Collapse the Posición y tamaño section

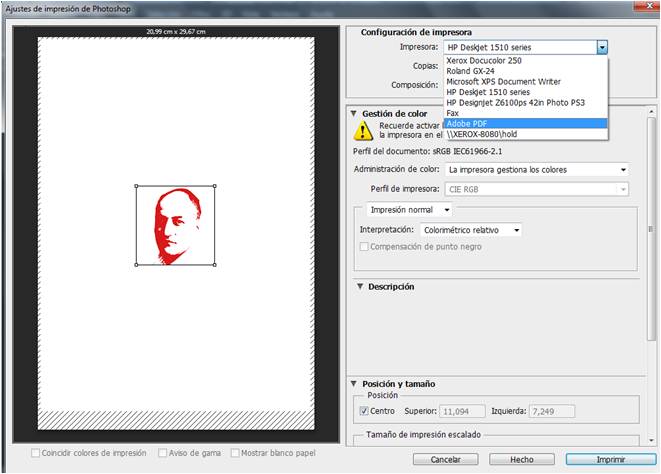click(x=354, y=384)
